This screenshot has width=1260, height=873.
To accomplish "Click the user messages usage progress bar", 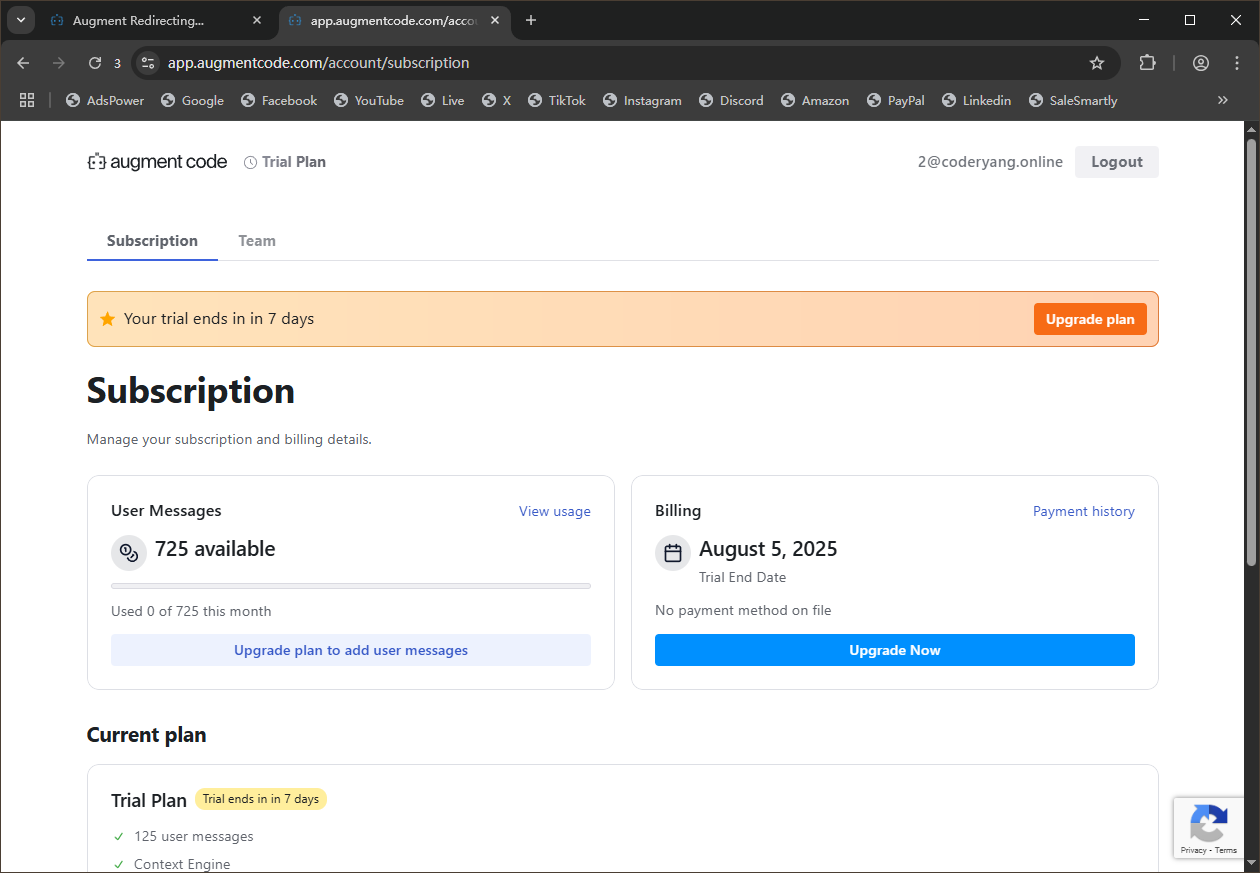I will coord(351,586).
